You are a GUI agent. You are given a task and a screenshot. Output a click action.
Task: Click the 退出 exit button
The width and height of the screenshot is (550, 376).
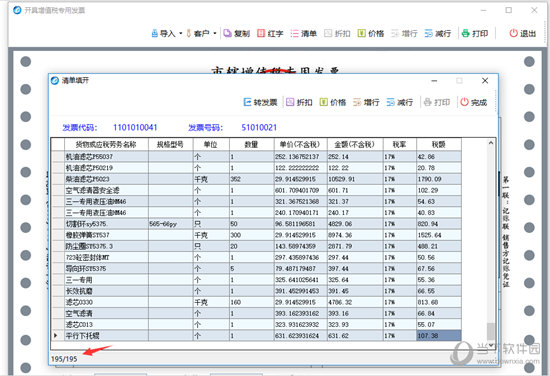point(523,33)
